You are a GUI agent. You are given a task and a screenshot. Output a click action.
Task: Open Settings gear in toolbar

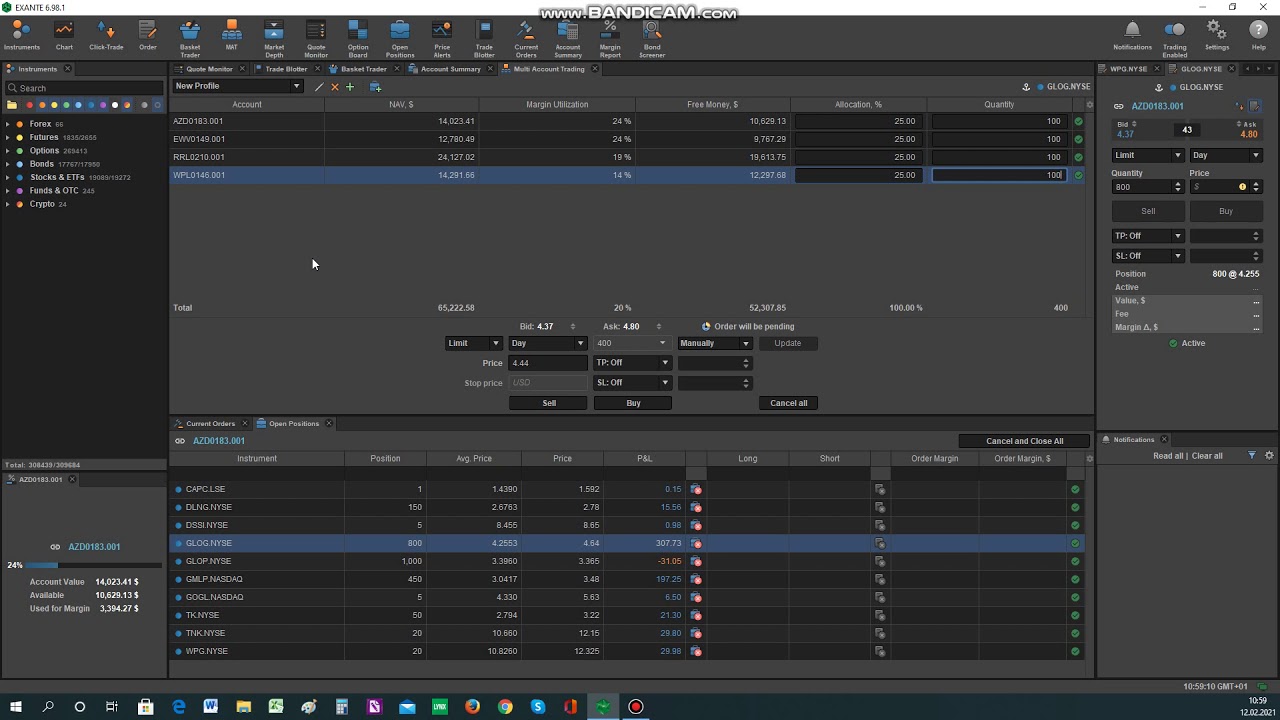click(x=1217, y=36)
